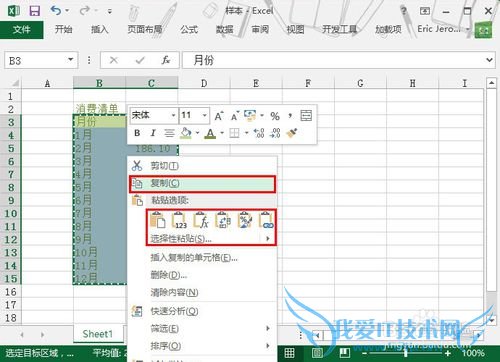Switch to the 插入 ribbon tab
500x362 pixels.
click(100, 30)
